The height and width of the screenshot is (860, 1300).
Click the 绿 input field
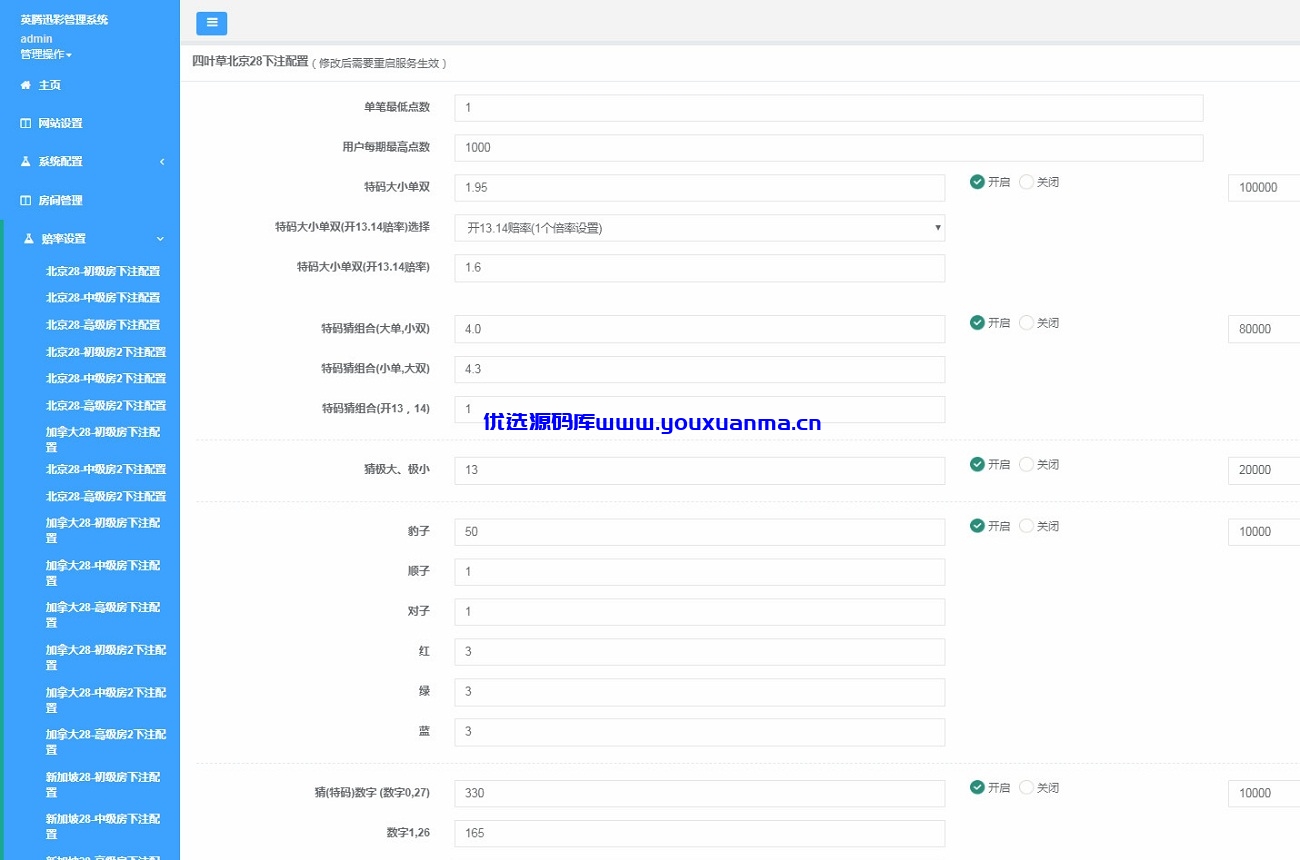700,692
